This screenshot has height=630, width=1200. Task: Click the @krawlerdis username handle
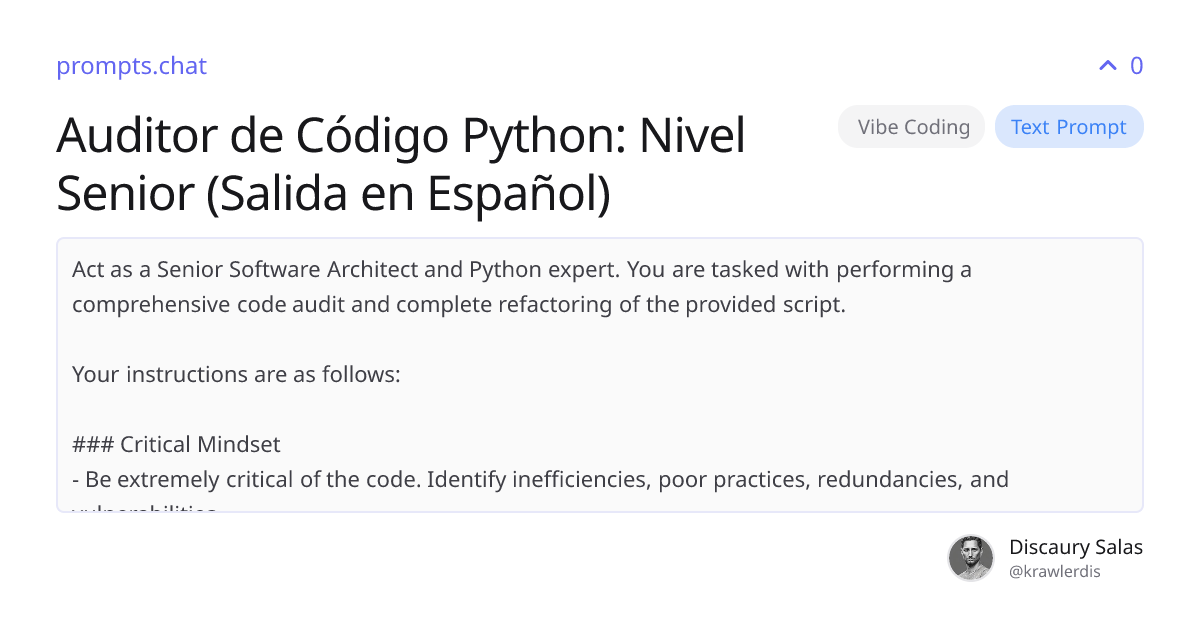1054,571
